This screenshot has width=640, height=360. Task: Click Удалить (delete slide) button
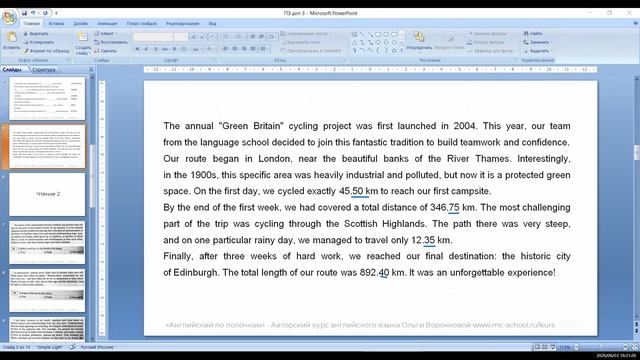pos(105,51)
